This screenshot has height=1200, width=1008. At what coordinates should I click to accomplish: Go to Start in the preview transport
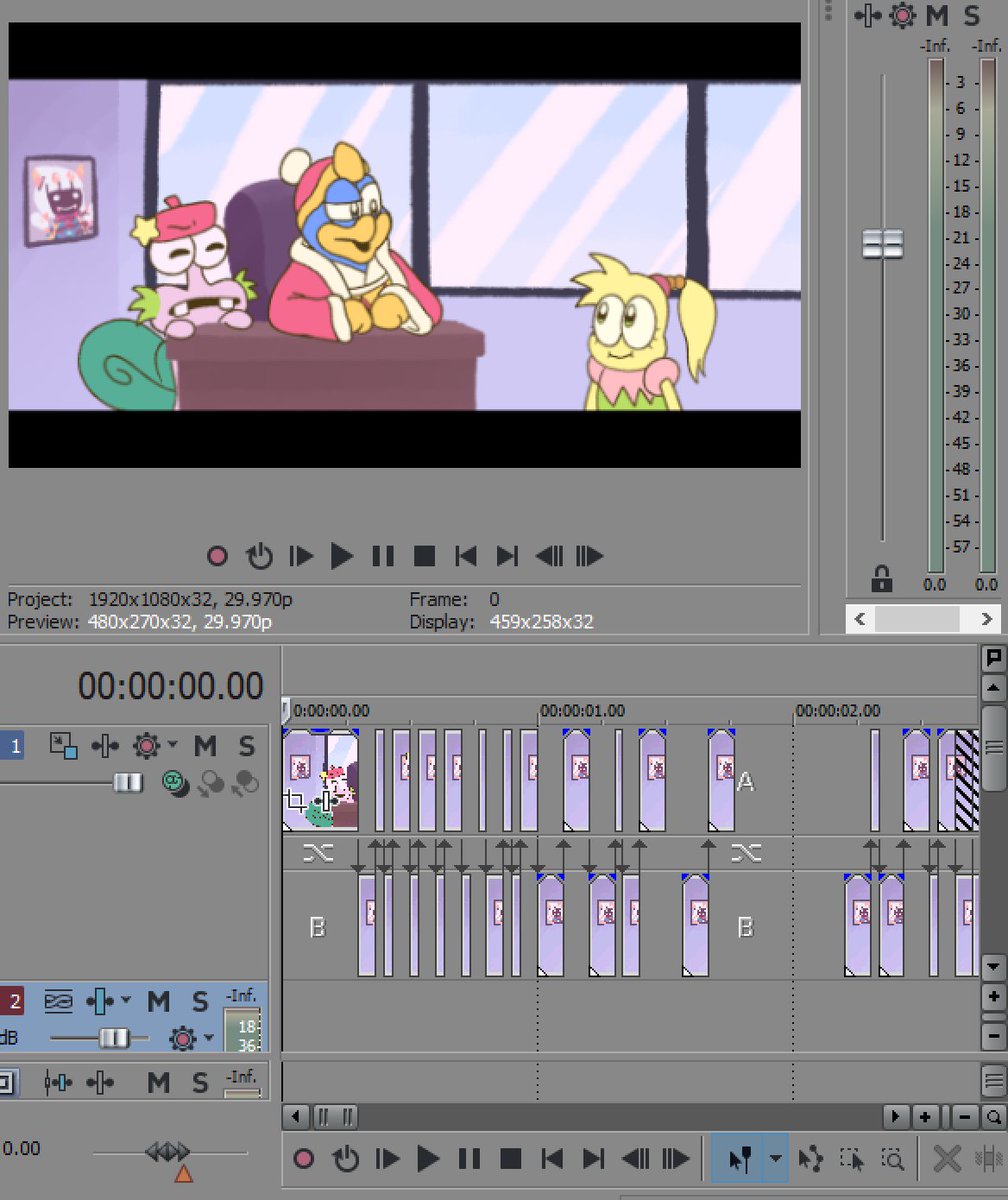pyautogui.click(x=465, y=555)
